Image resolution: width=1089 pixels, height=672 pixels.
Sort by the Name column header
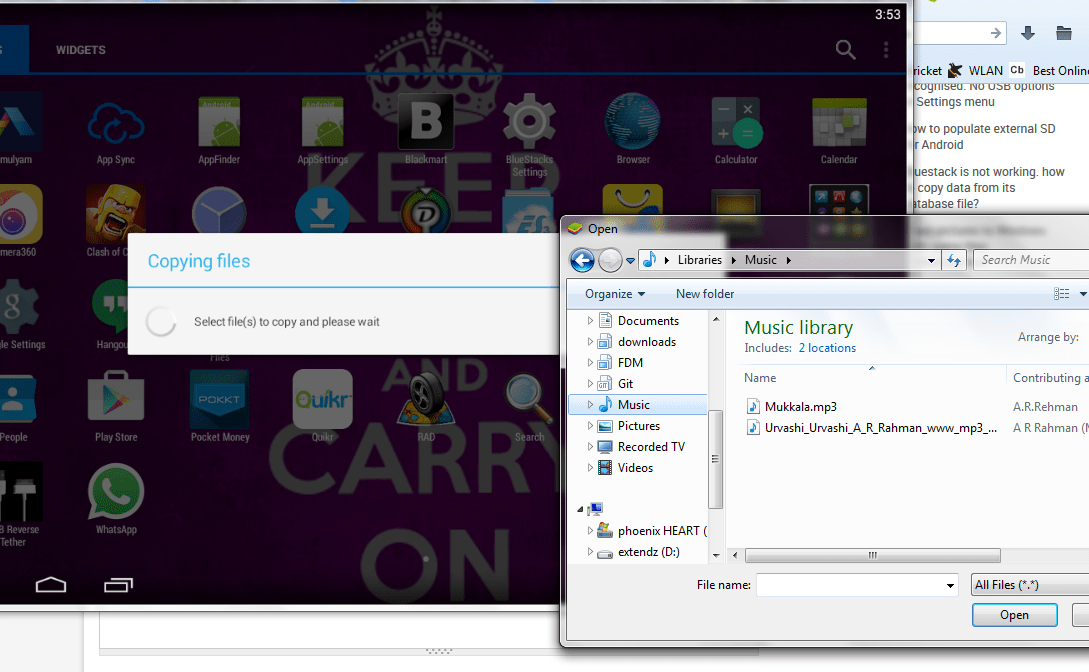(760, 378)
